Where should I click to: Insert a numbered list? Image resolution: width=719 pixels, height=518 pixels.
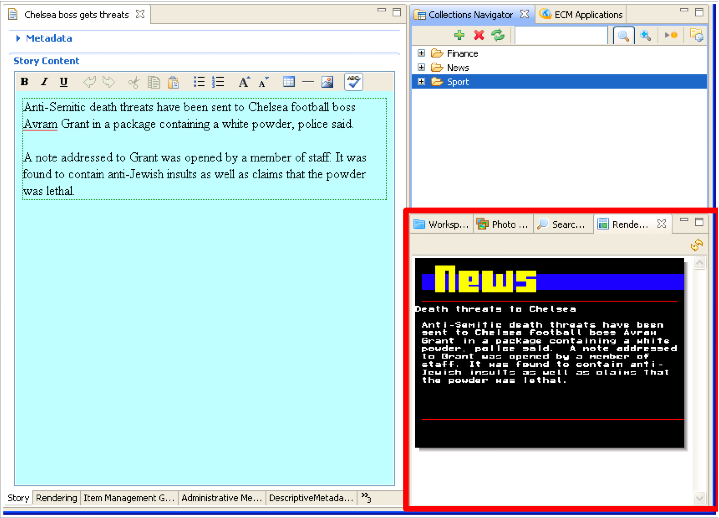point(218,82)
